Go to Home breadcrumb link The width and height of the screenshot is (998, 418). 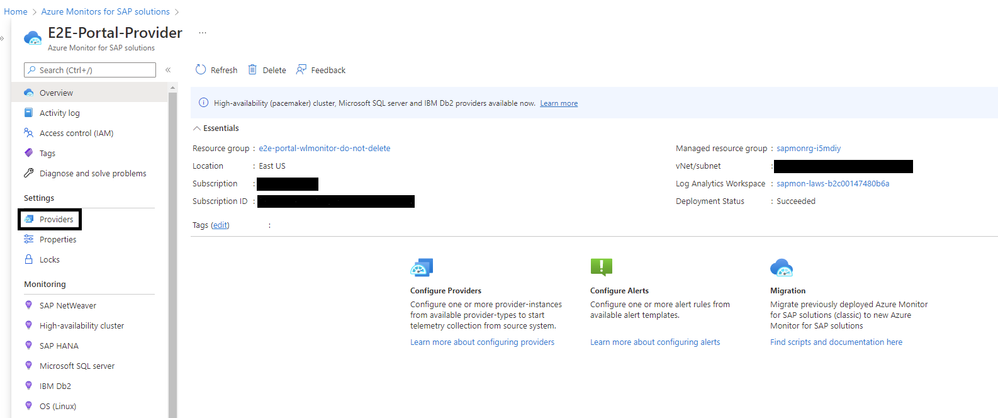tap(16, 11)
